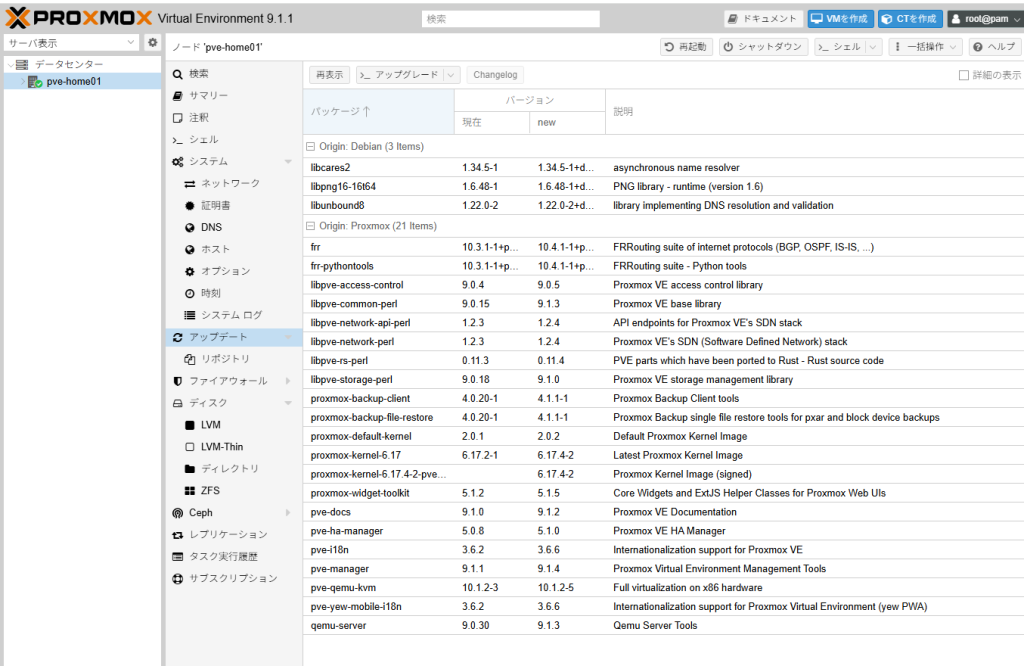Click the CTを作成 button
1024x666 pixels.
[909, 17]
